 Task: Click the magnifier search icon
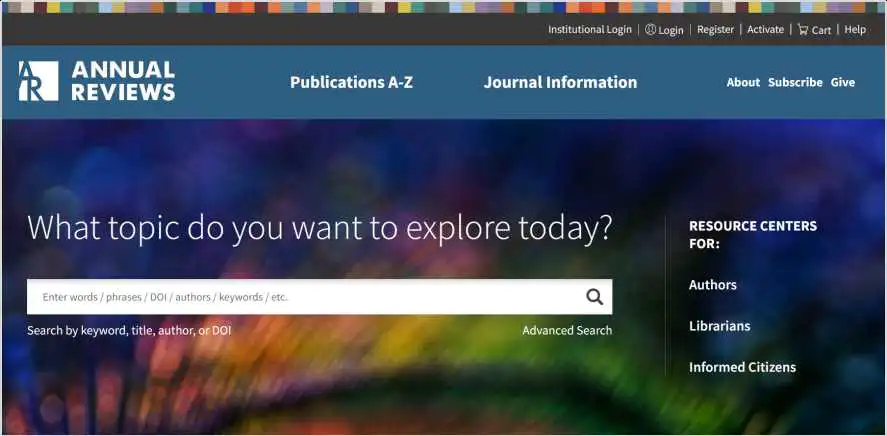[595, 297]
